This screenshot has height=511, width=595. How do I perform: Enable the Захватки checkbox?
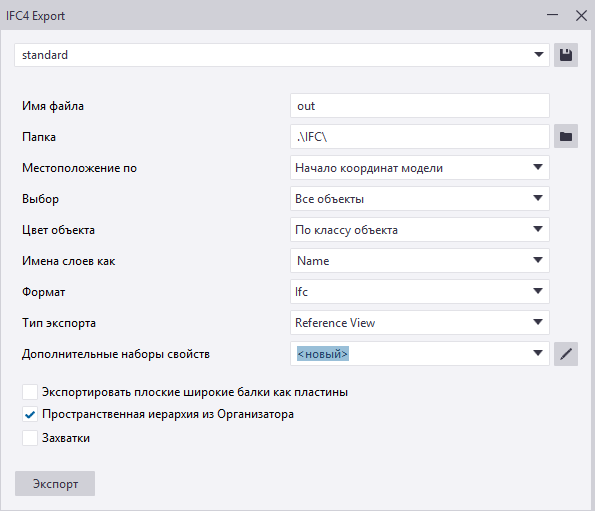(x=30, y=438)
